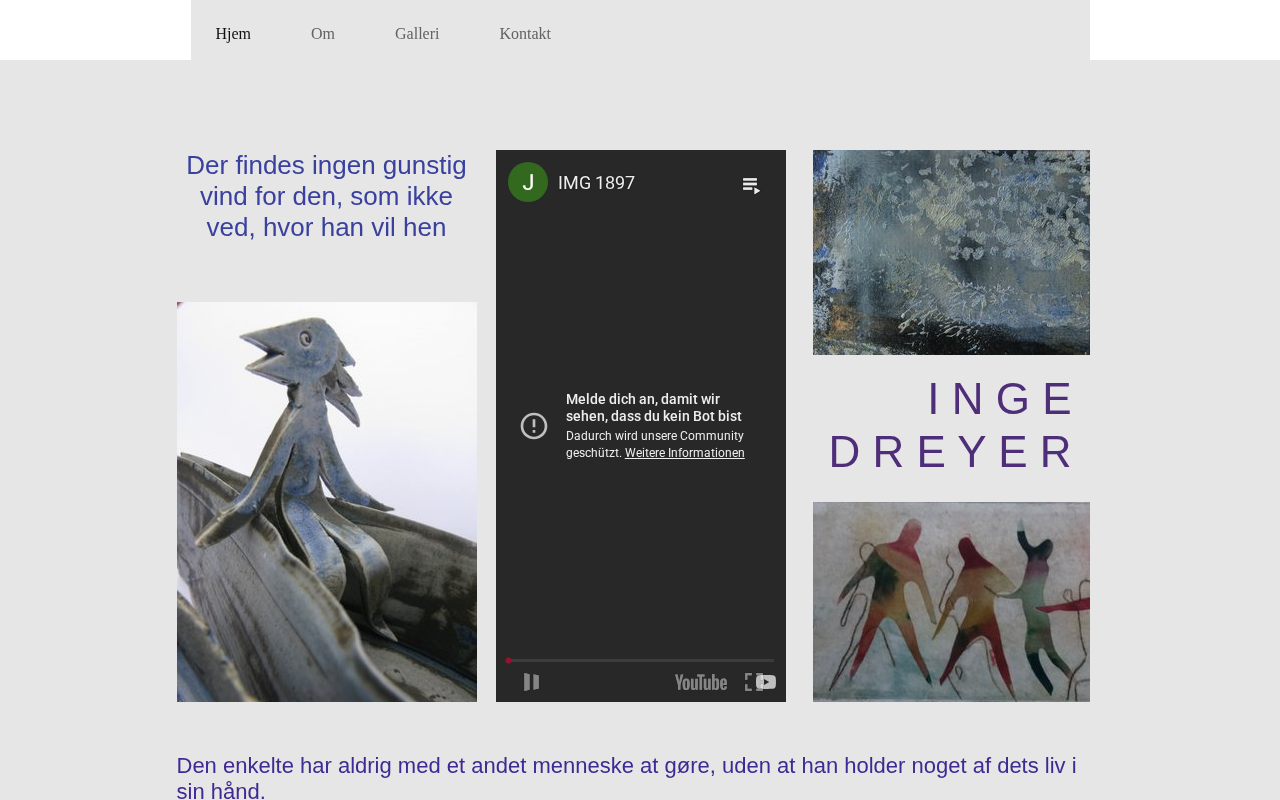Viewport: 1280px width, 800px height.
Task: Click the exclamation warning icon
Action: point(534,426)
